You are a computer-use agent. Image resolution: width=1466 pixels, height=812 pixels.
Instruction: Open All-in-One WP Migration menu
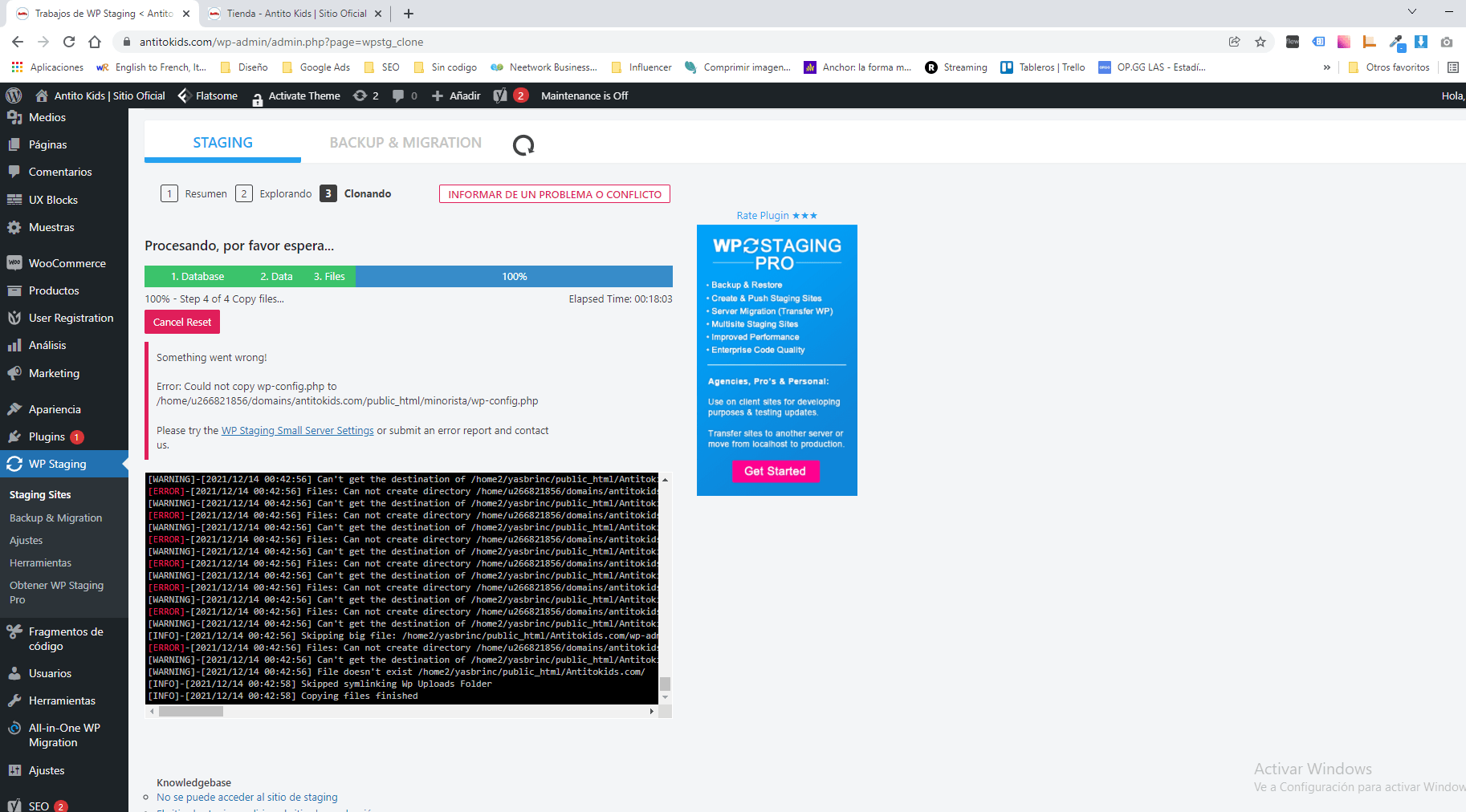pos(64,735)
